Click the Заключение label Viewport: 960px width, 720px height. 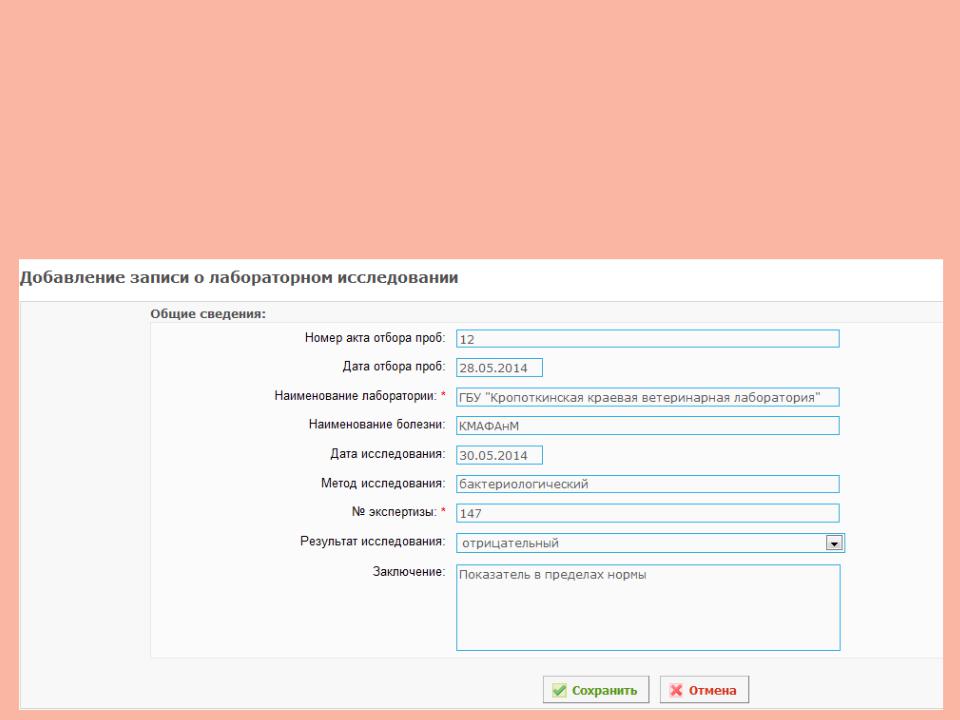[x=409, y=571]
